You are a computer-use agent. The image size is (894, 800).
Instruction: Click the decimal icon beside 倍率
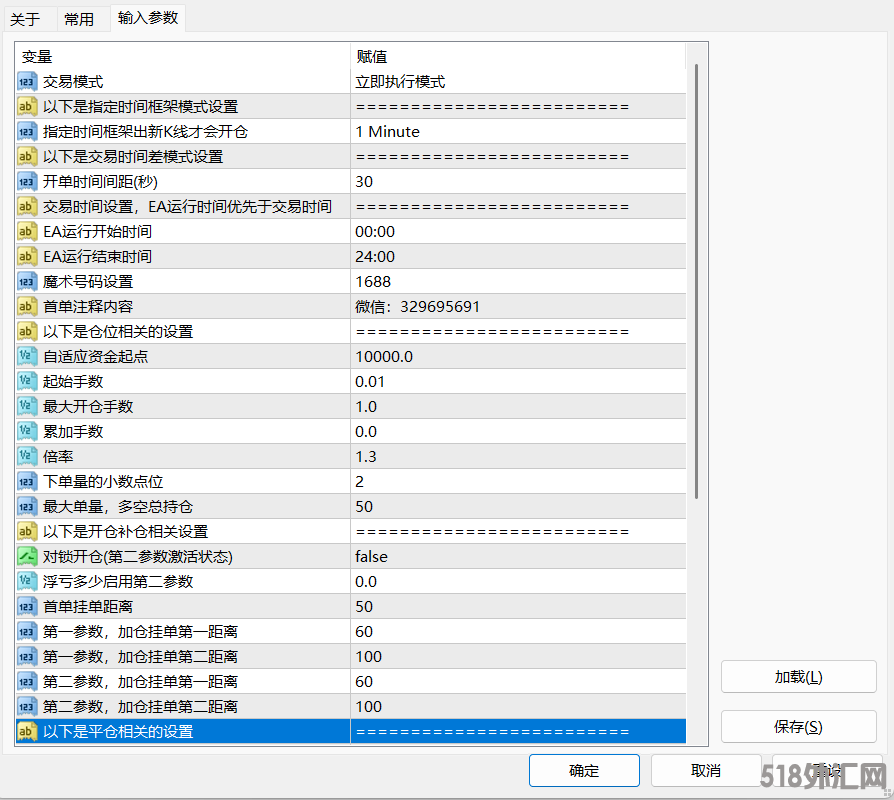click(28, 457)
